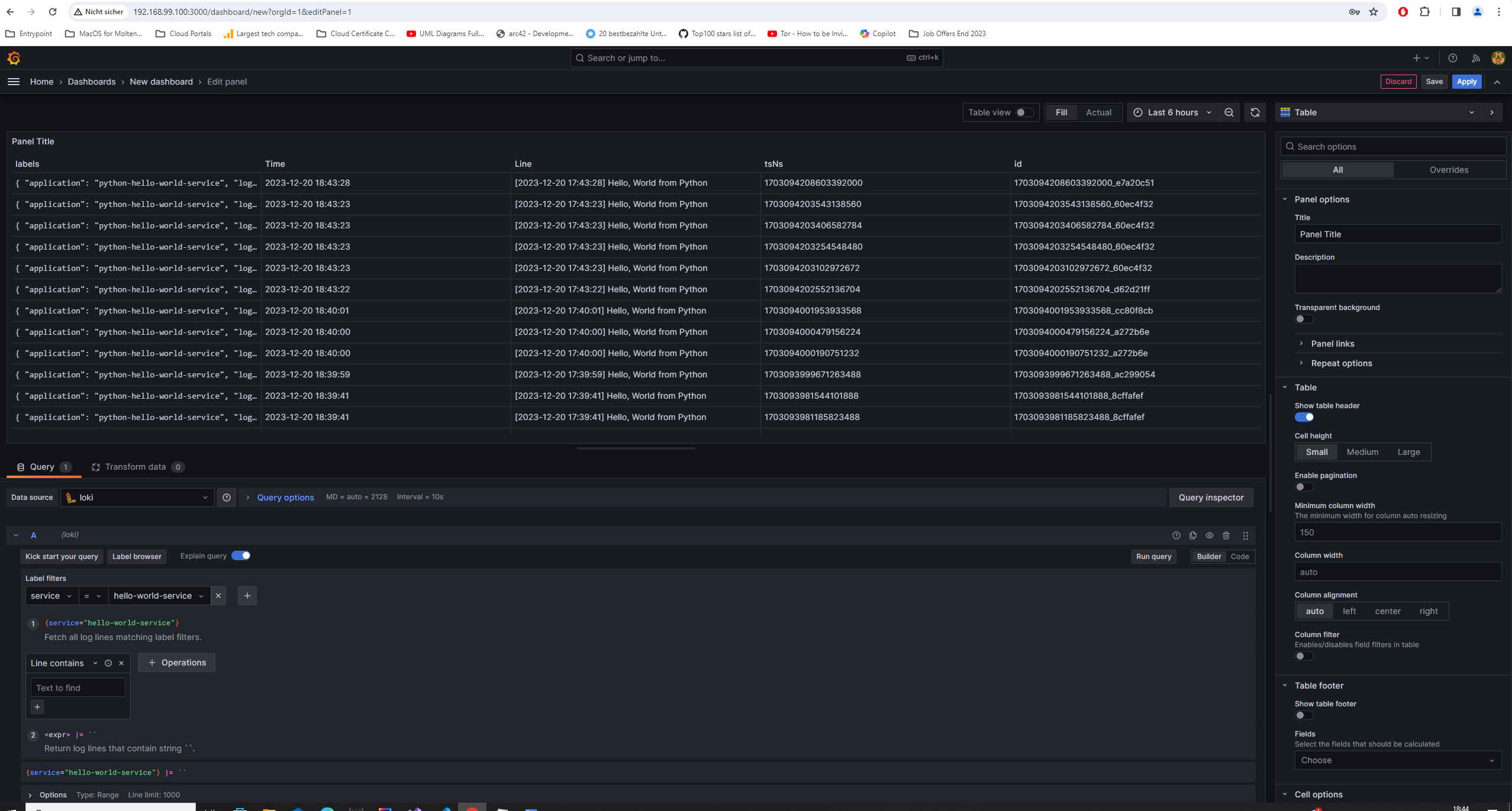Screen dimensions: 1512x811
Task: Click the Grafana logo icon
Action: [x=14, y=58]
